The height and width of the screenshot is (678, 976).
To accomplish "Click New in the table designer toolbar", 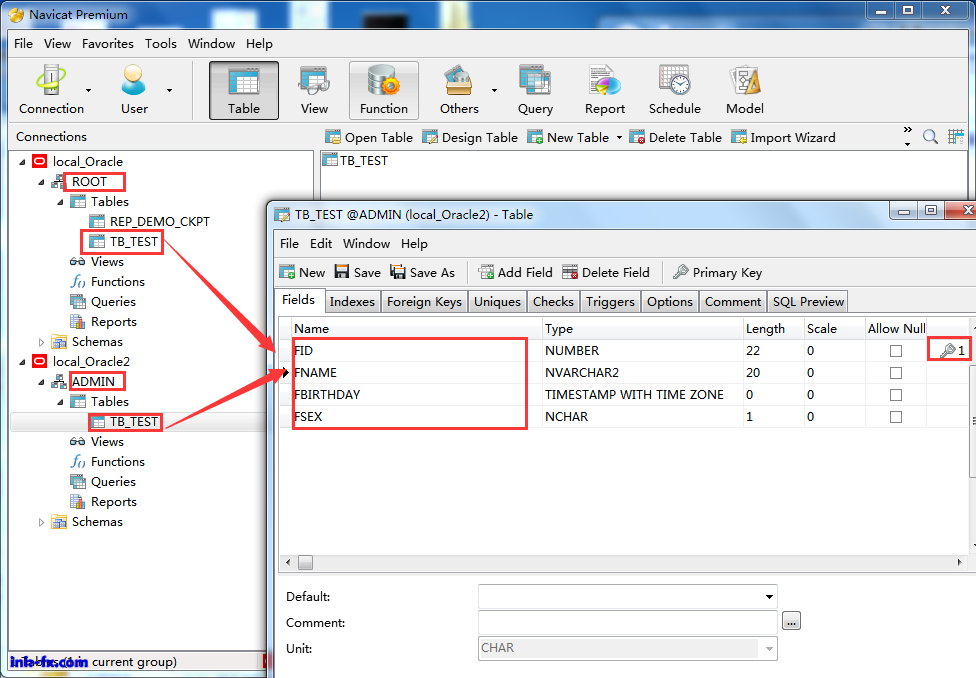I will (303, 273).
